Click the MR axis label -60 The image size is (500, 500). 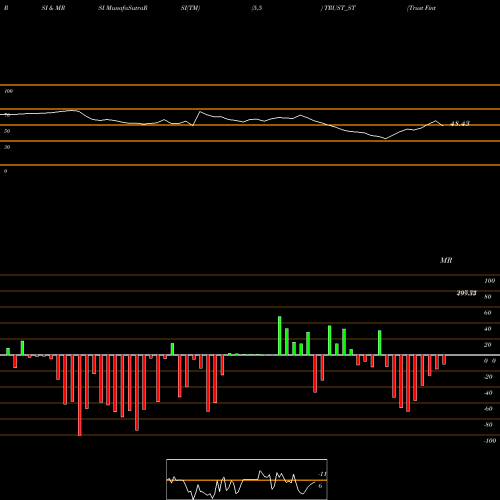tap(488, 409)
